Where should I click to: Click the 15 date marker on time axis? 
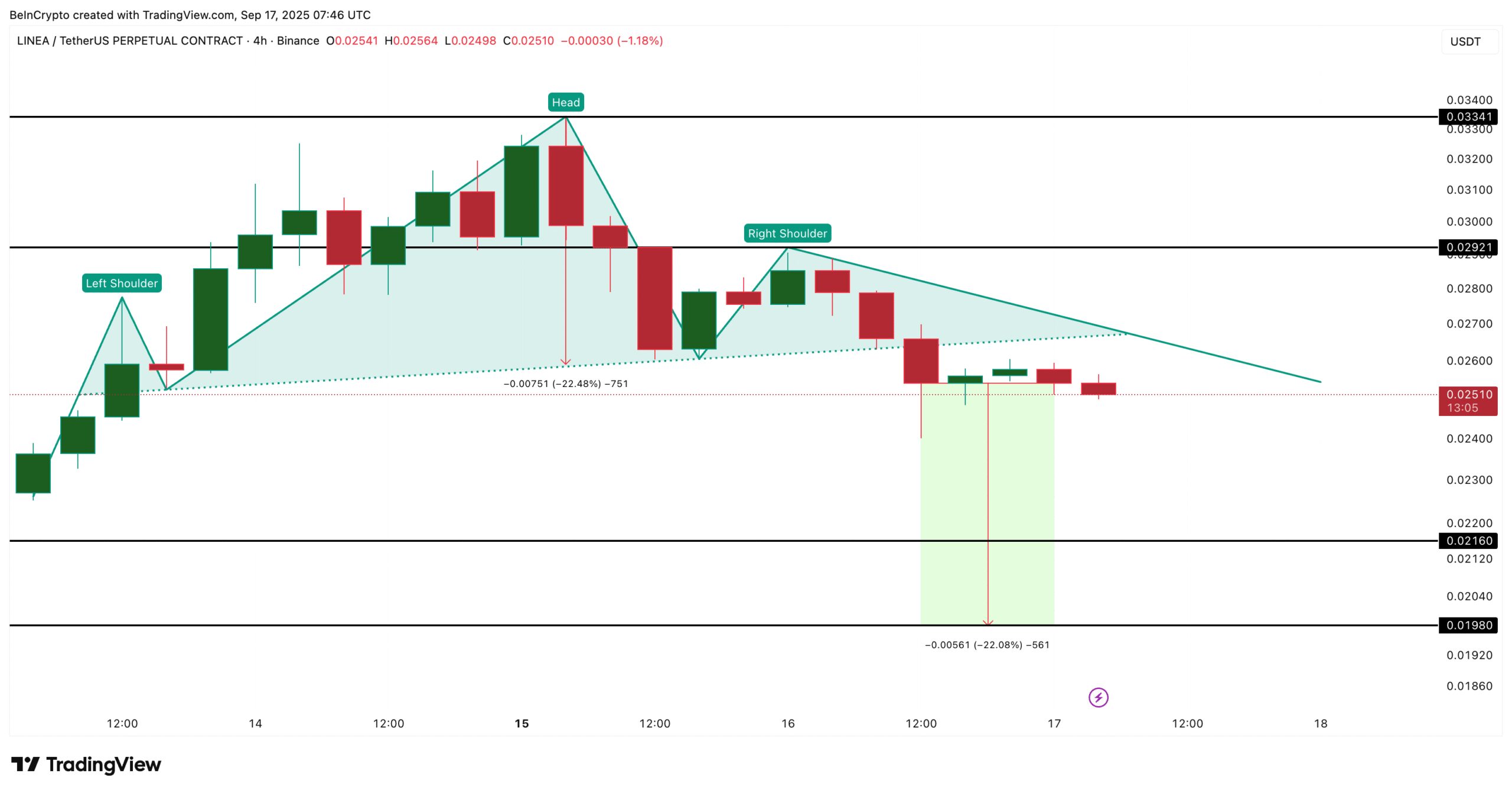click(x=522, y=723)
